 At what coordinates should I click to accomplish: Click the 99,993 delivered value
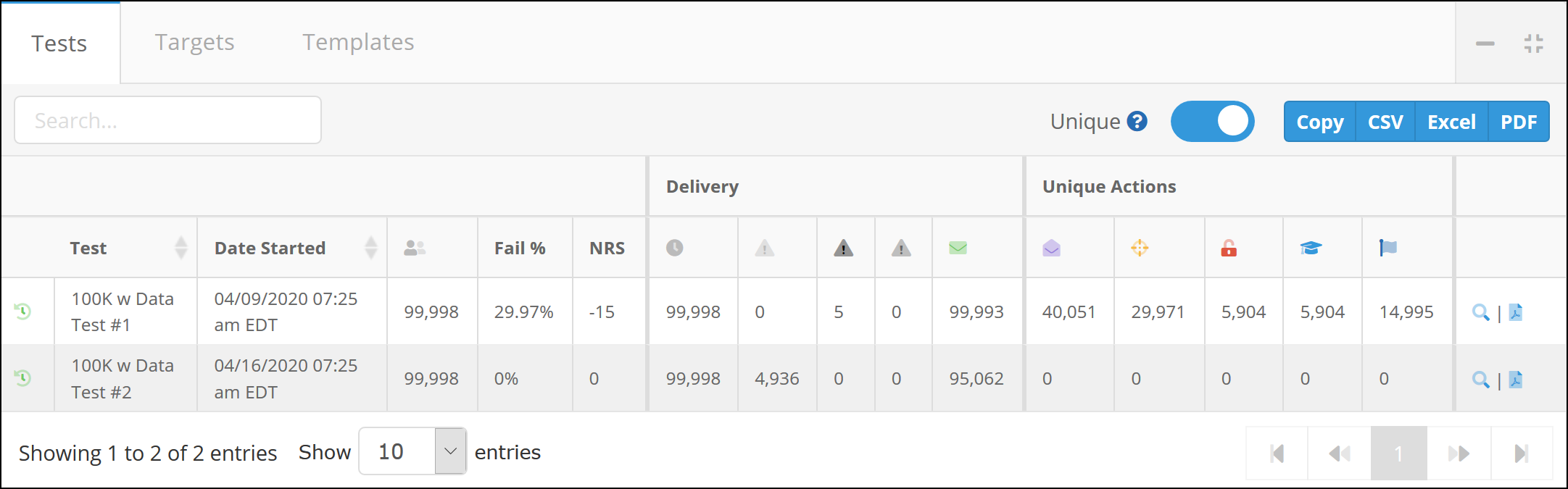(x=976, y=312)
